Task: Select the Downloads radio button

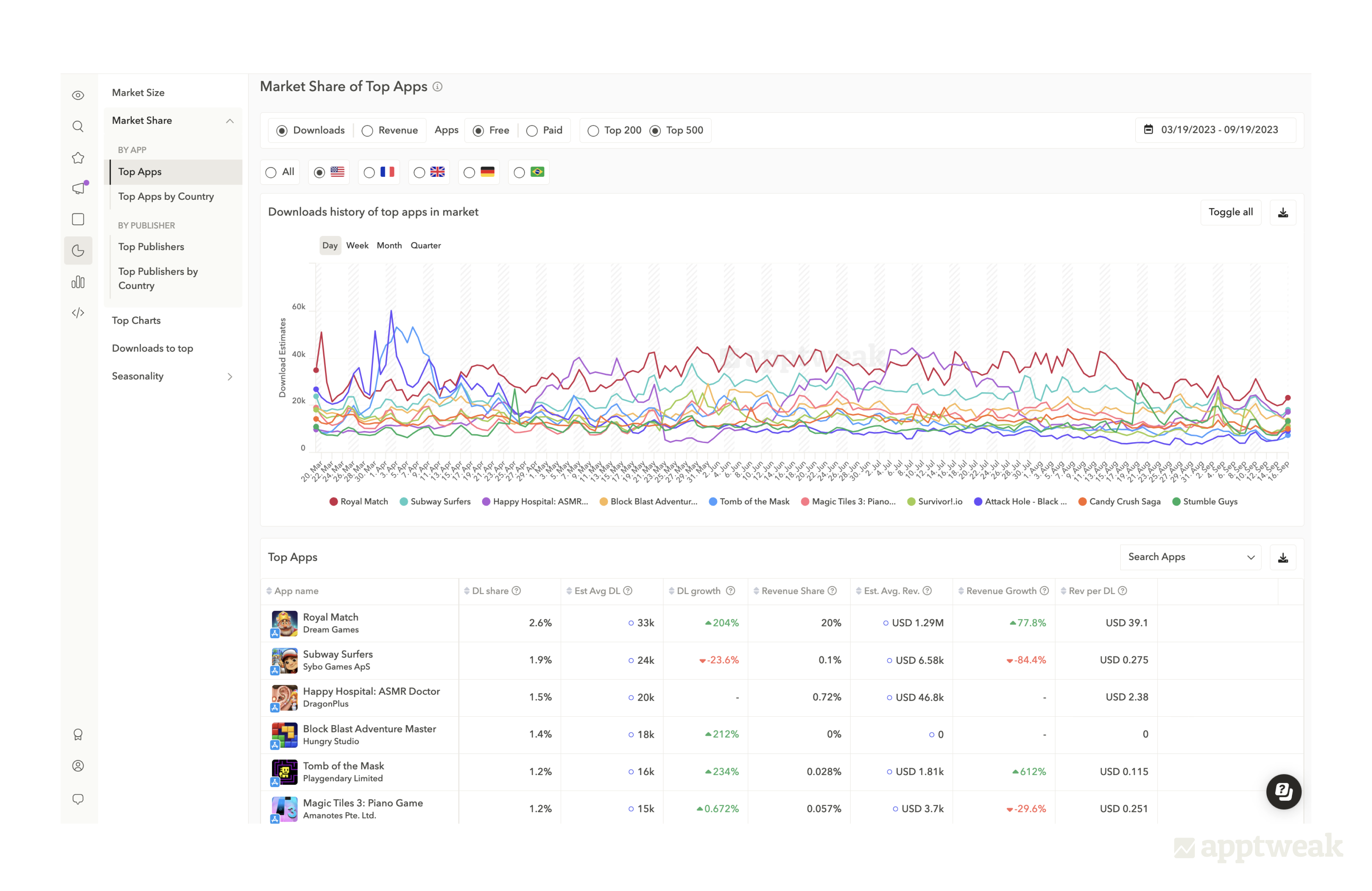Action: pos(282,131)
